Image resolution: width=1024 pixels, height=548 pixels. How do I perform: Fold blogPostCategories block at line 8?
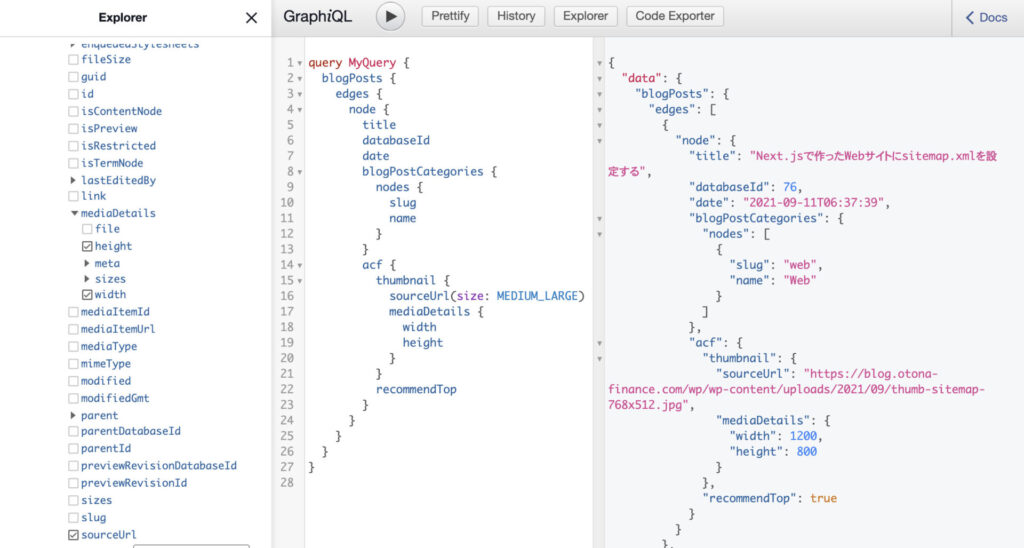300,172
